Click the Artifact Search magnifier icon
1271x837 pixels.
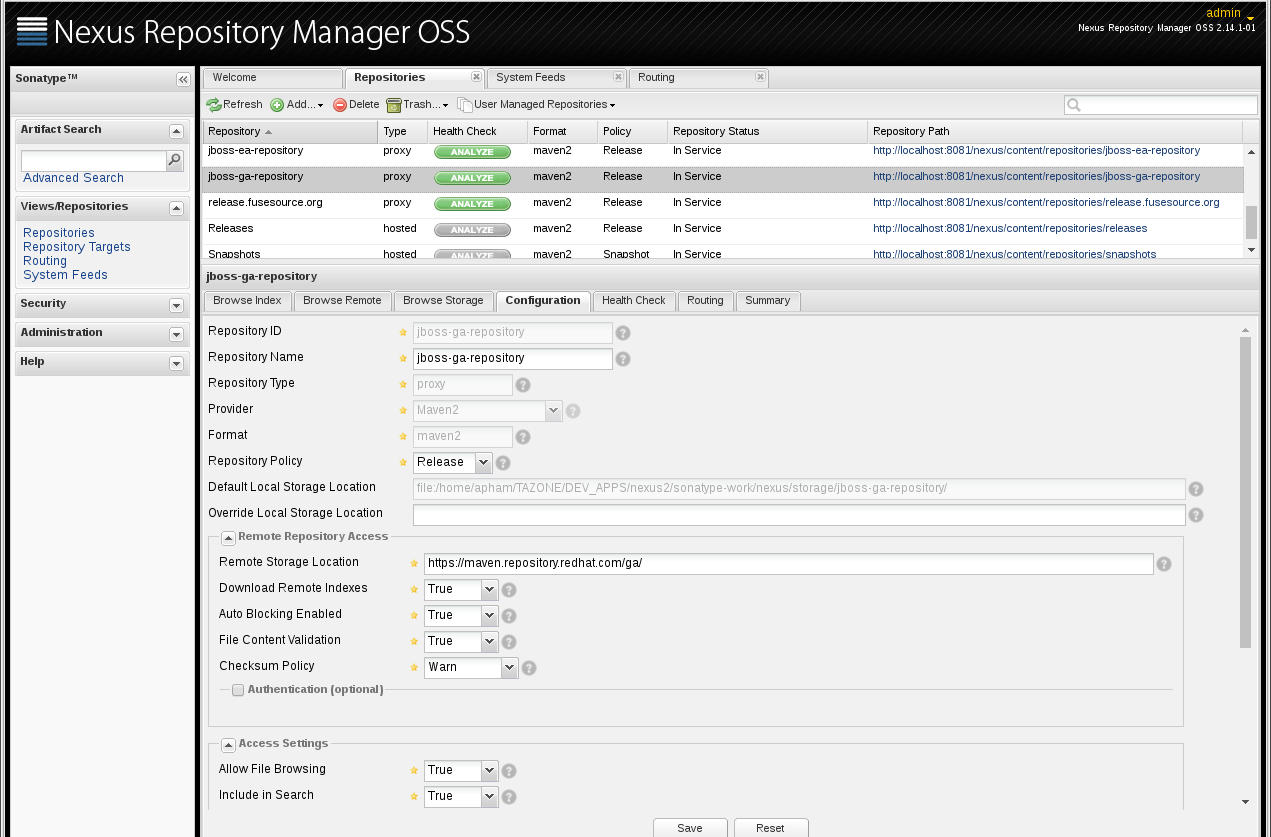(x=175, y=160)
